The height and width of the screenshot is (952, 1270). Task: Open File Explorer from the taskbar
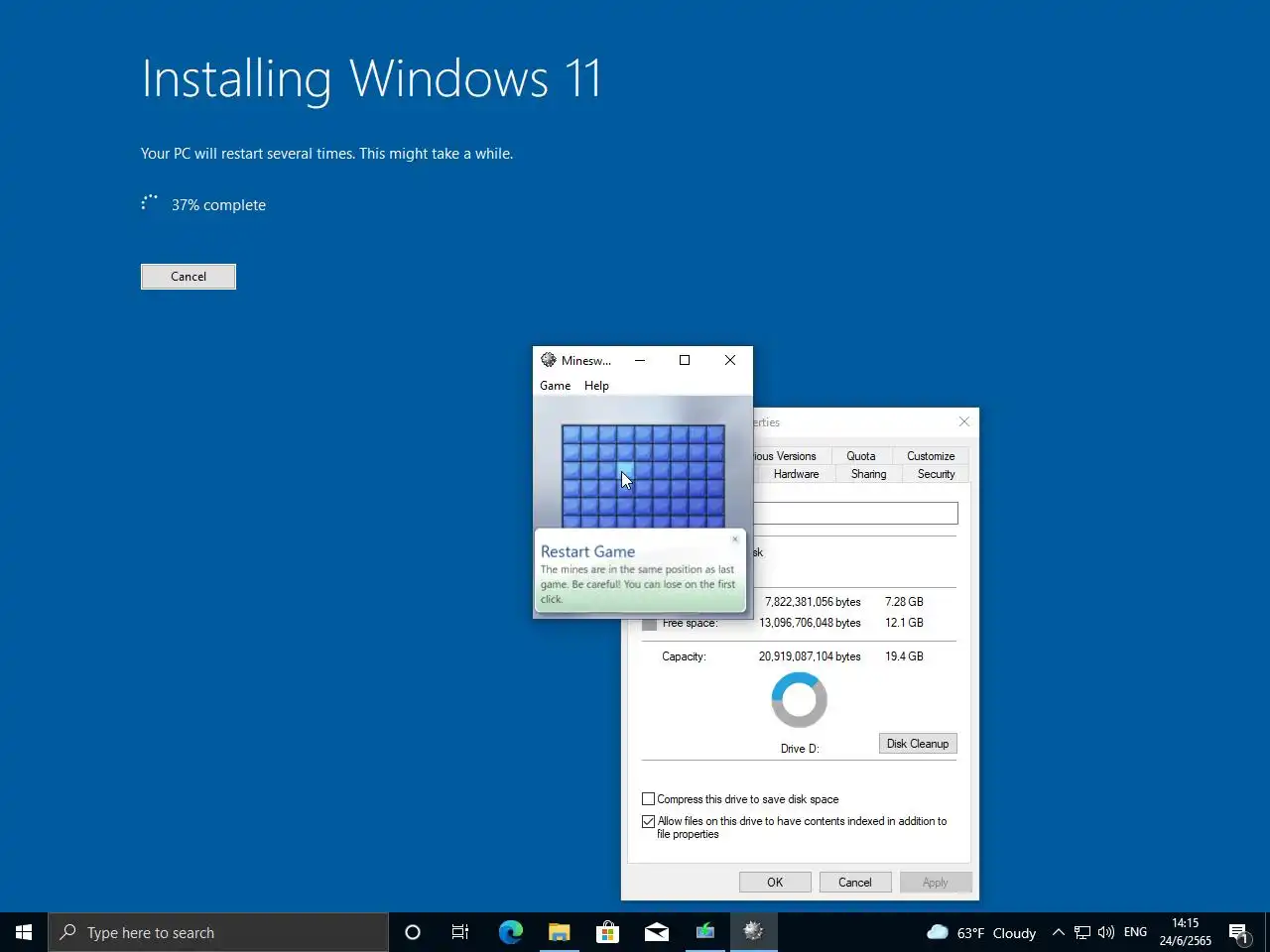tap(559, 932)
